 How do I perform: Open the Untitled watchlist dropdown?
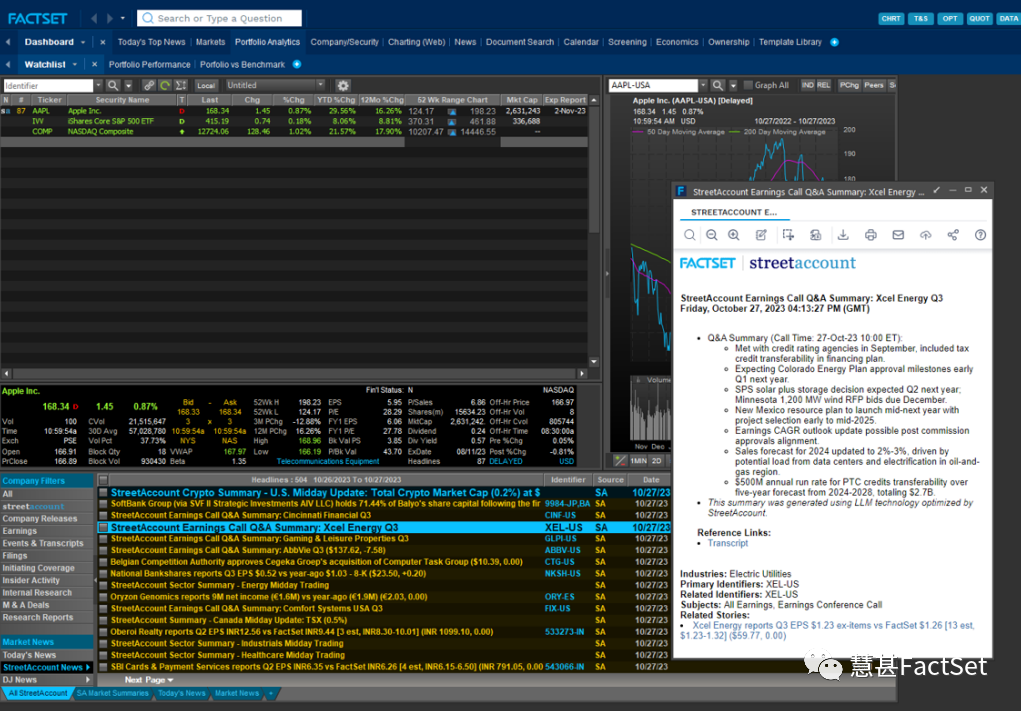pyautogui.click(x=320, y=85)
